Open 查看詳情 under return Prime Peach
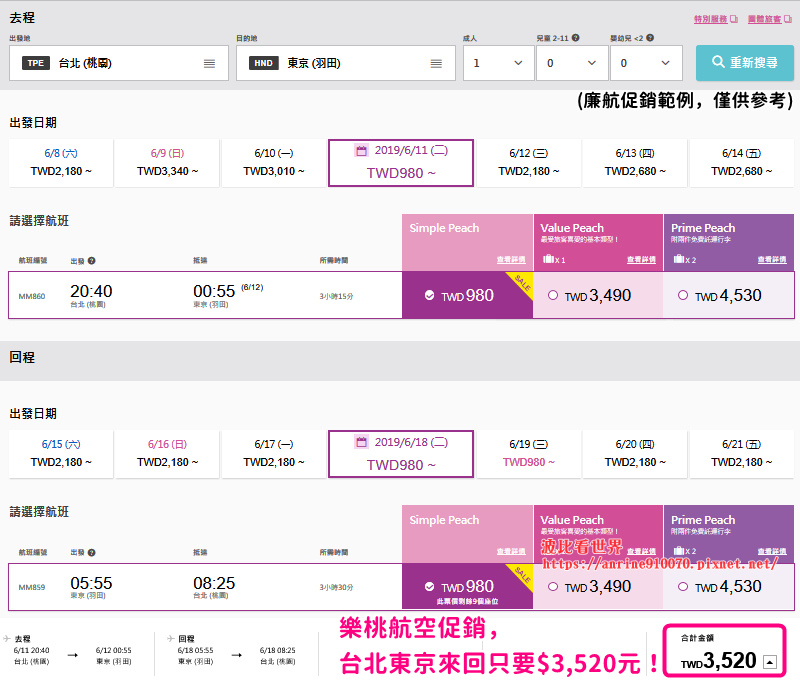Viewport: 800px width, 680px height. point(772,551)
